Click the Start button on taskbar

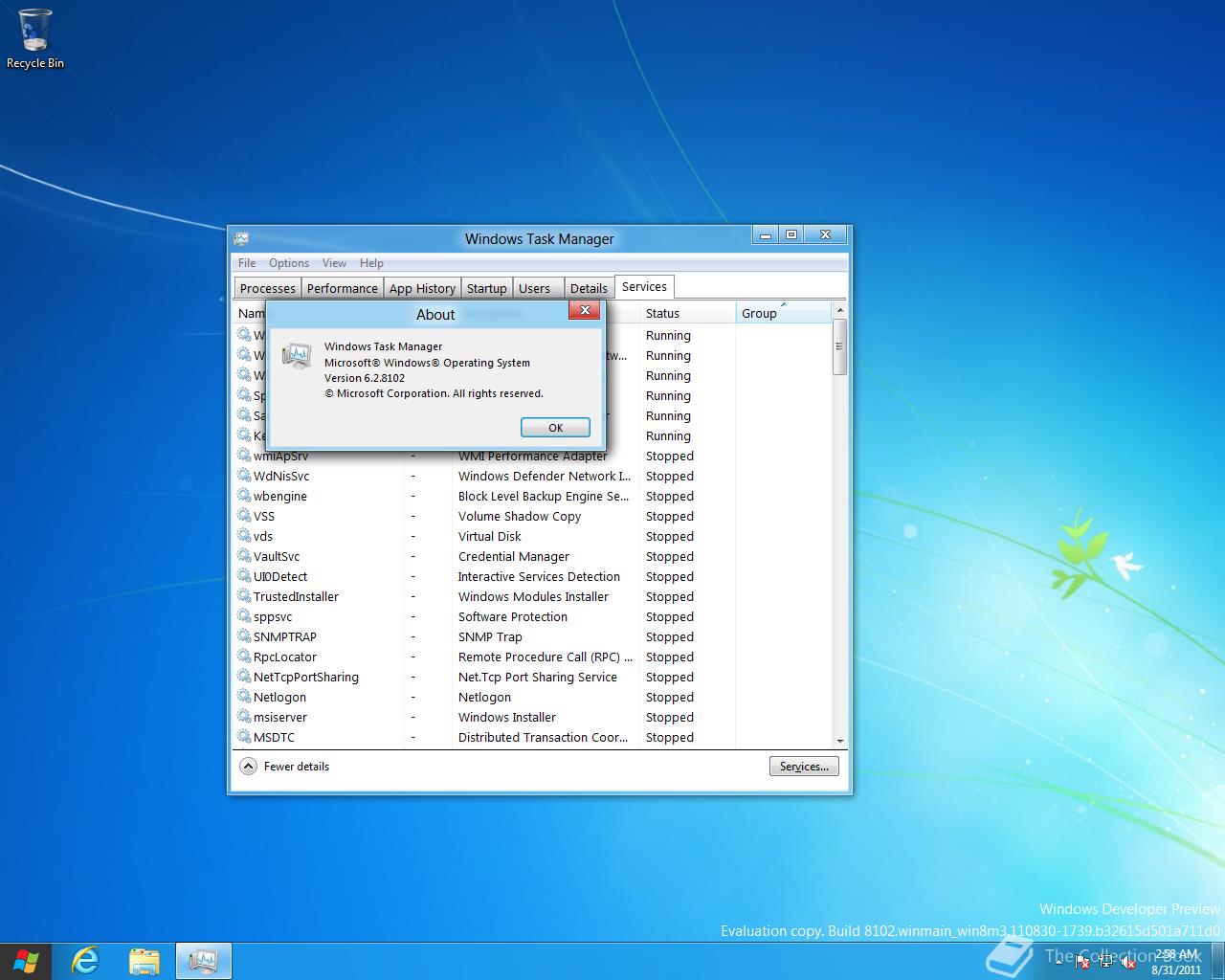(x=26, y=961)
